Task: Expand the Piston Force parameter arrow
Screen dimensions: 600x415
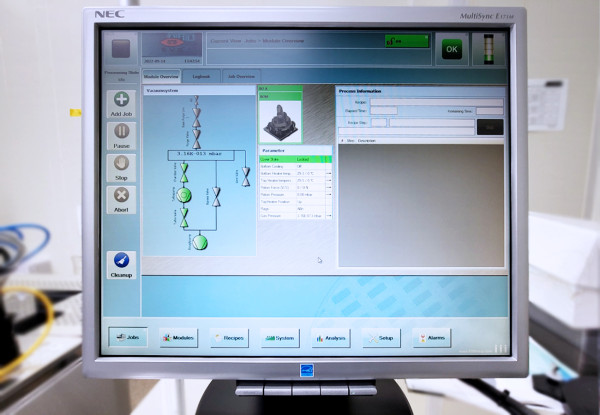Action: coord(327,187)
